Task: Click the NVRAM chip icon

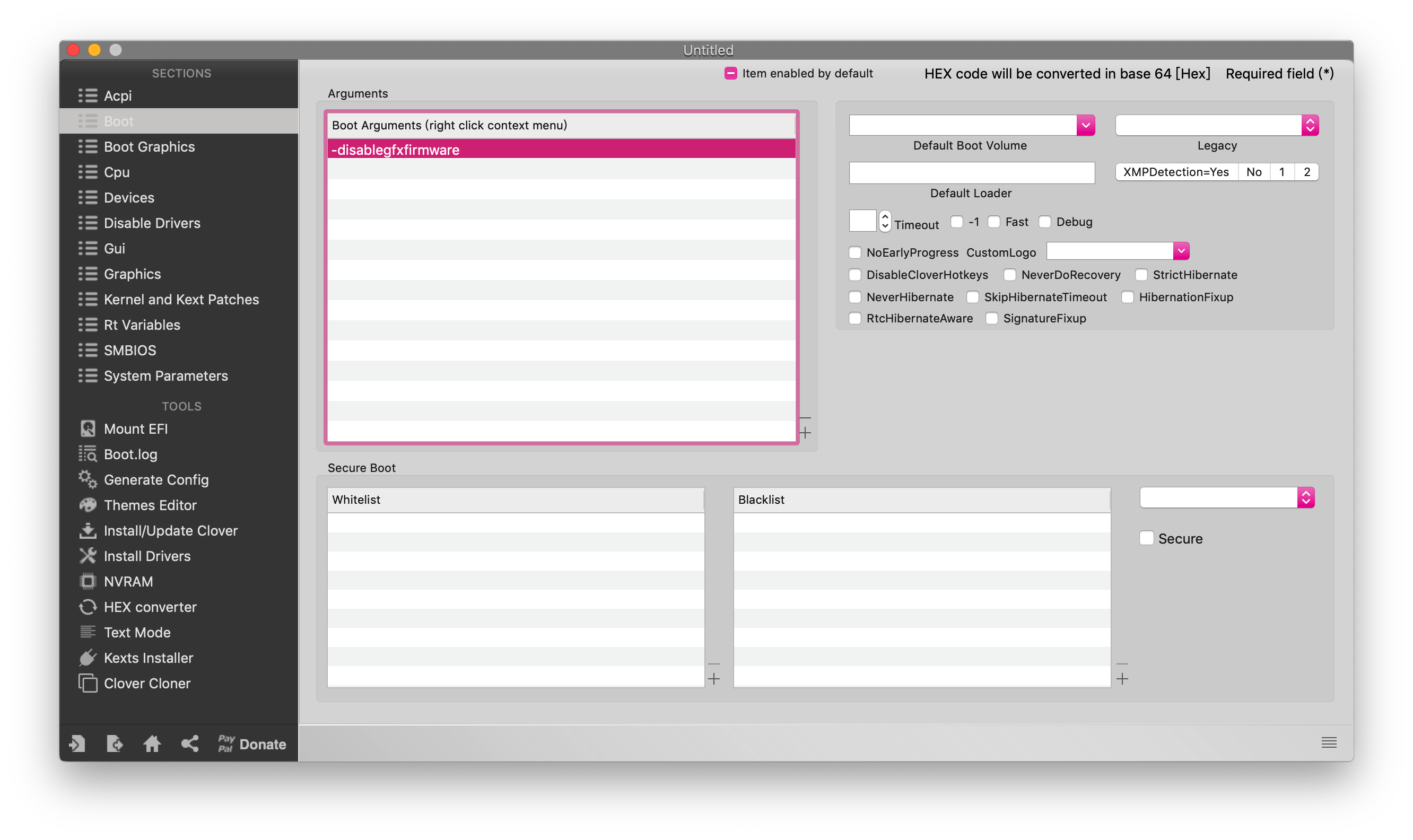Action: [88, 581]
